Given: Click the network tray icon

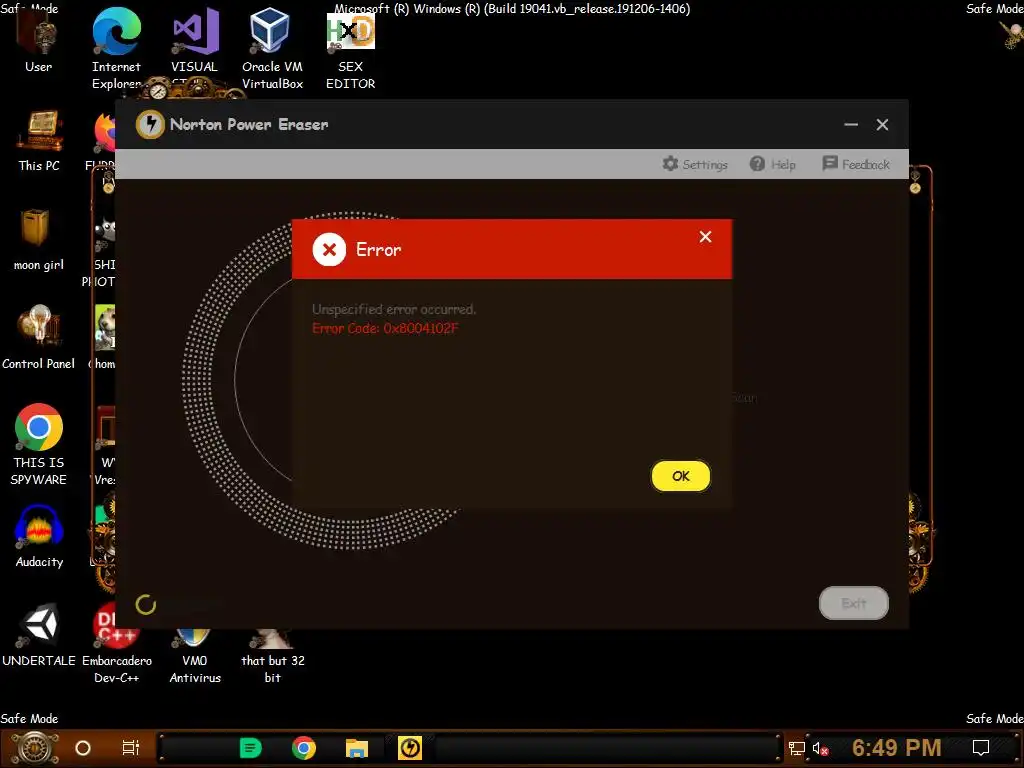Looking at the screenshot, I should click(797, 748).
